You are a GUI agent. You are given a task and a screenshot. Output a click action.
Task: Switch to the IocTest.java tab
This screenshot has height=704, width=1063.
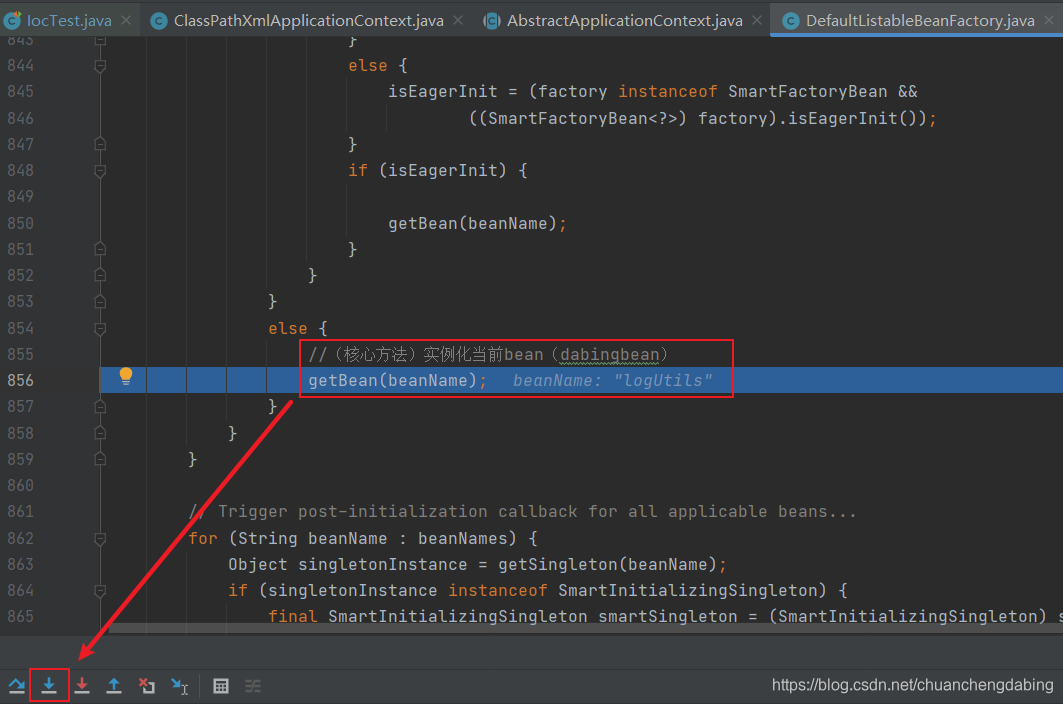pyautogui.click(x=68, y=21)
